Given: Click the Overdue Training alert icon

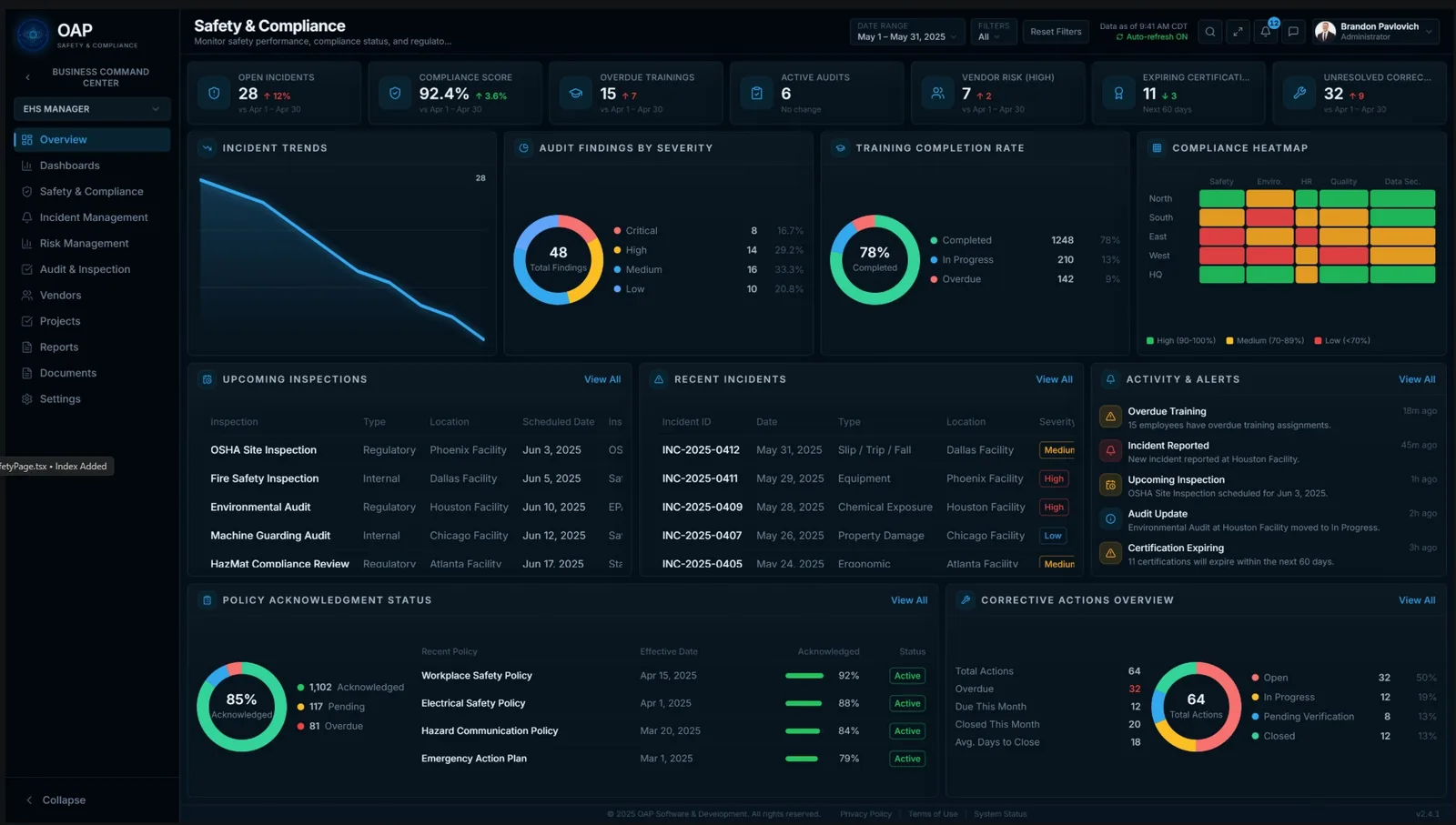Looking at the screenshot, I should click(x=1110, y=417).
